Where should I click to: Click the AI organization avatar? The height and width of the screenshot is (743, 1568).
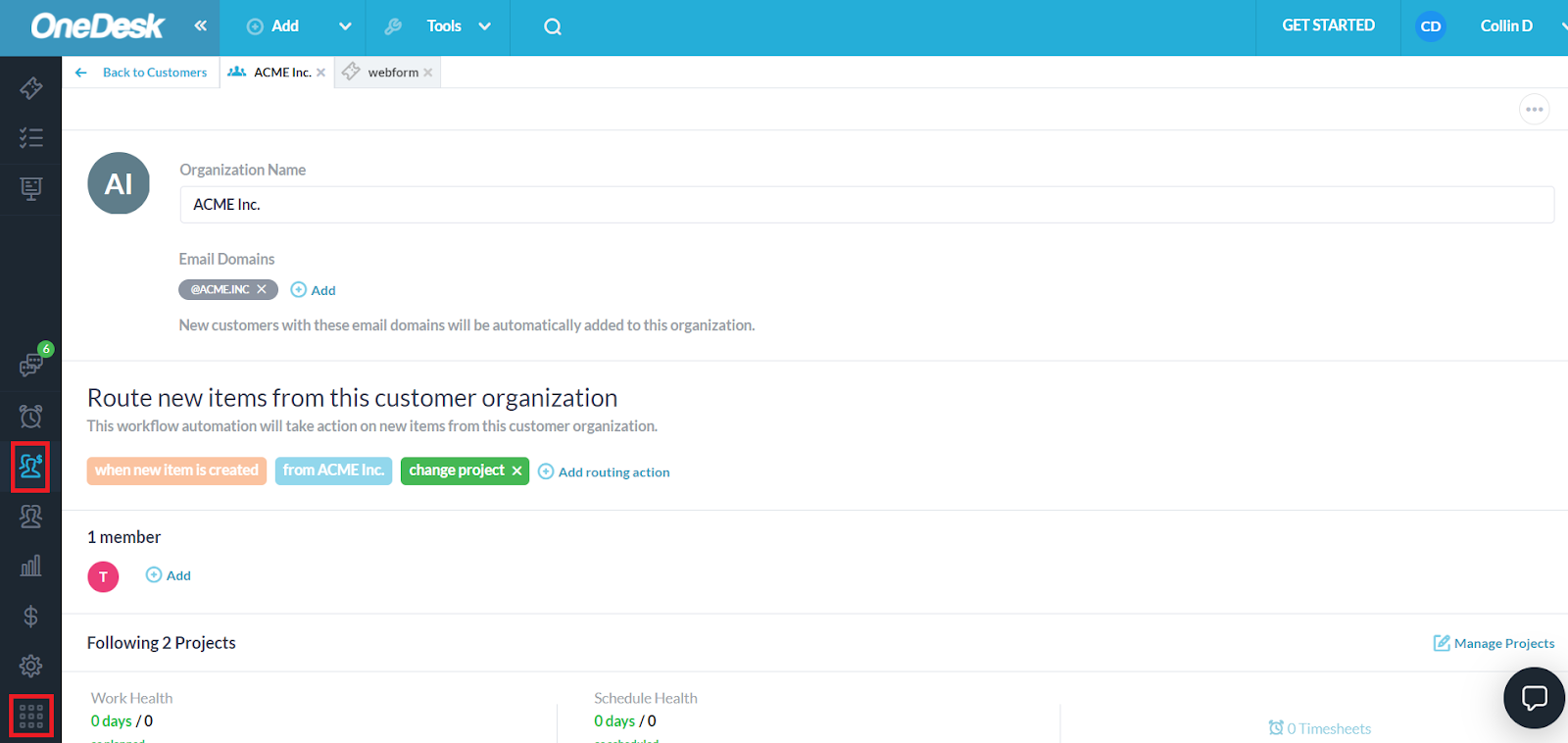[119, 183]
